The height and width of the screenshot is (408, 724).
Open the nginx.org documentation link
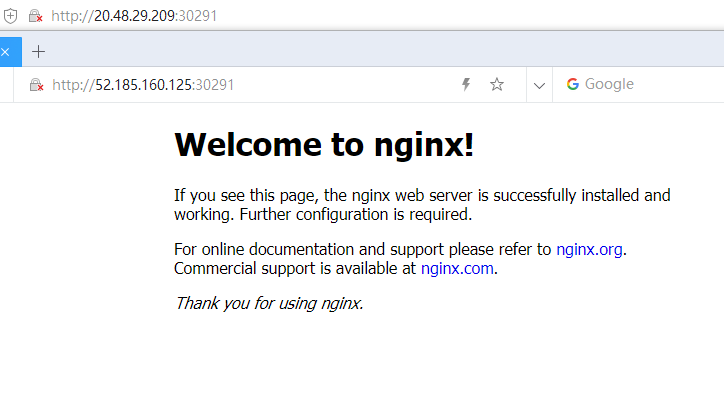(590, 249)
